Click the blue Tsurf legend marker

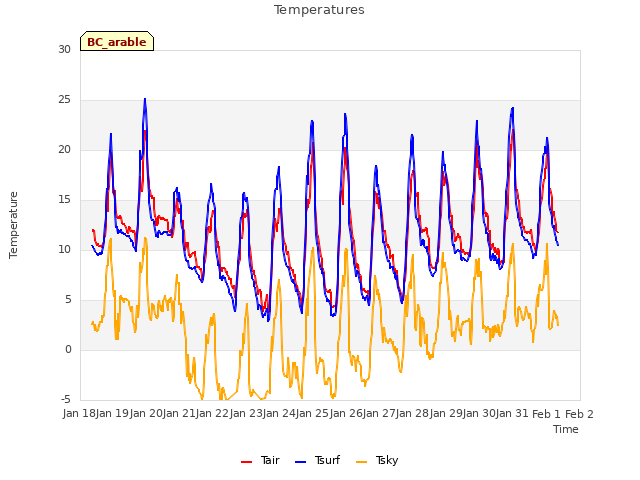pyautogui.click(x=300, y=462)
